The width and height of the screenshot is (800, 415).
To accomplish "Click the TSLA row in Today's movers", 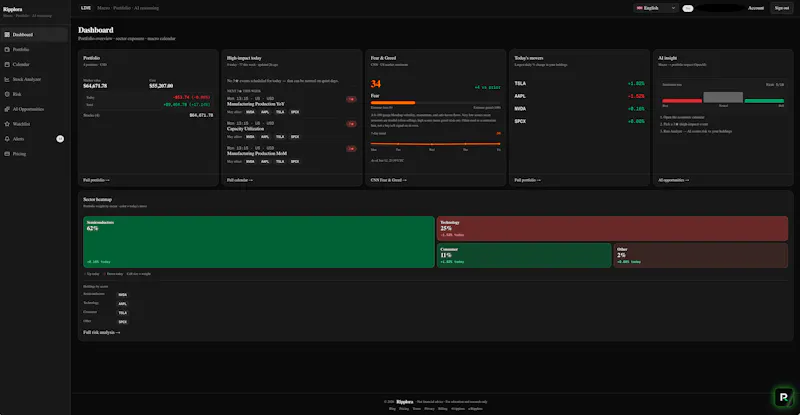I will (x=579, y=83).
